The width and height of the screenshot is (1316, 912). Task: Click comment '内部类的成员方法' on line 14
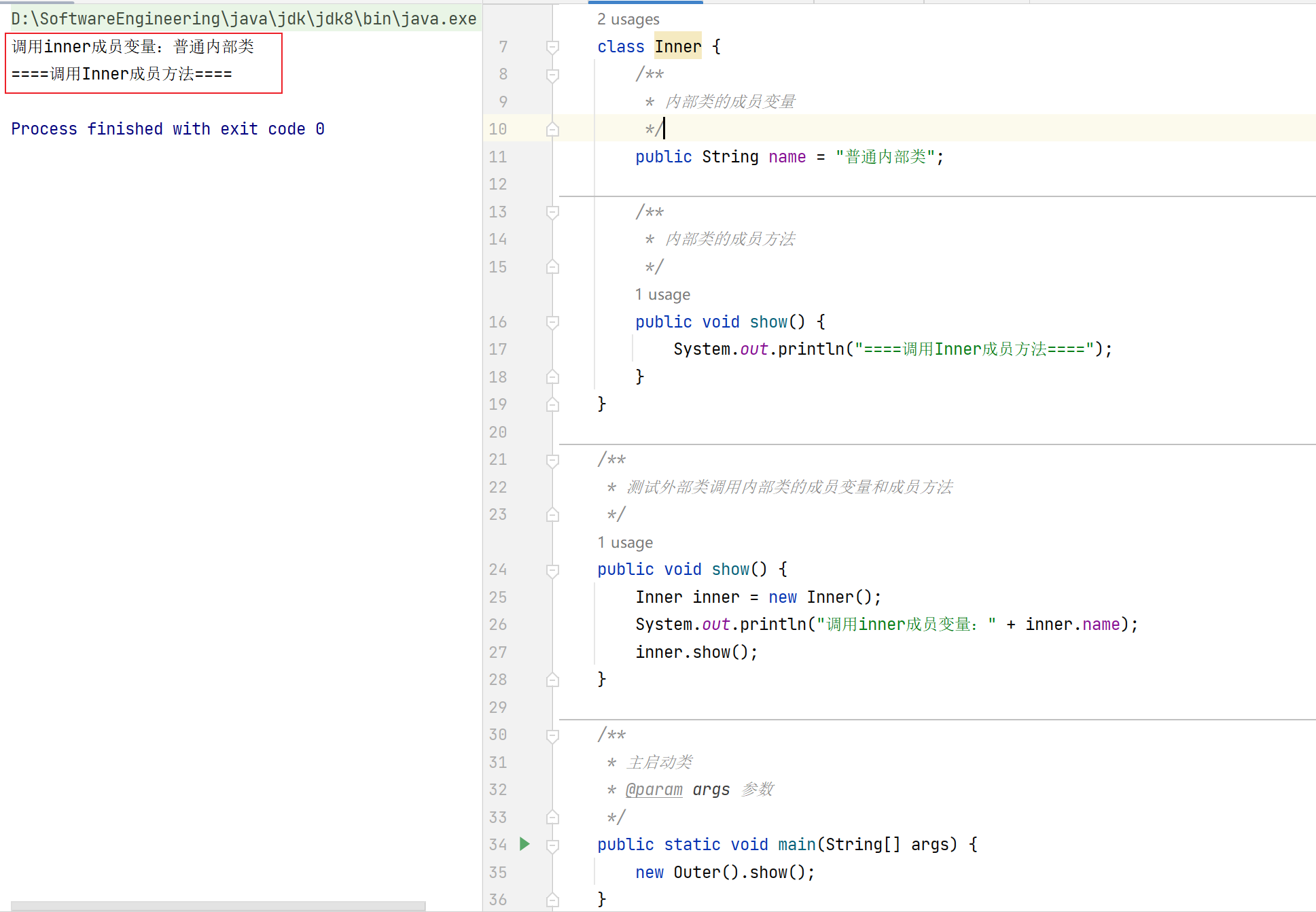[x=730, y=239]
